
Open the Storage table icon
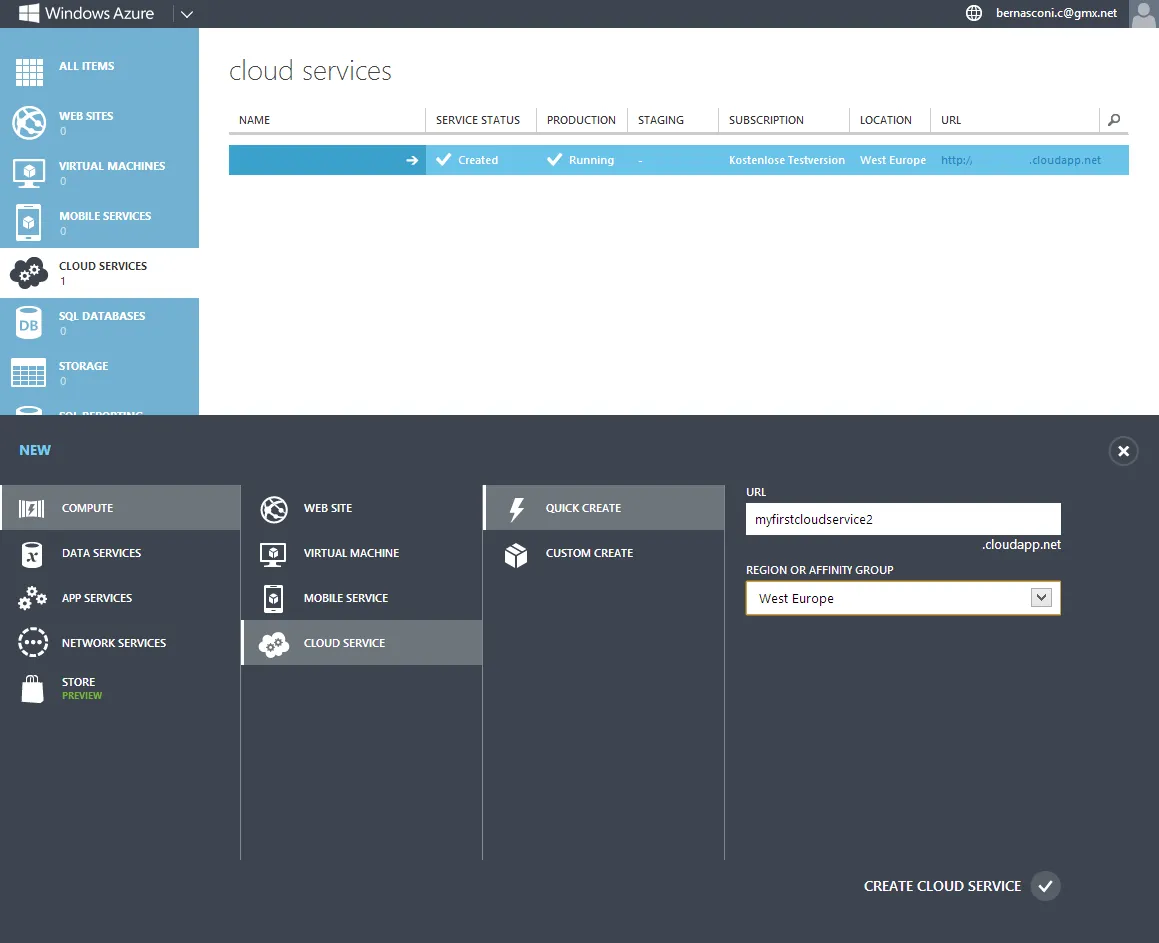click(x=29, y=372)
